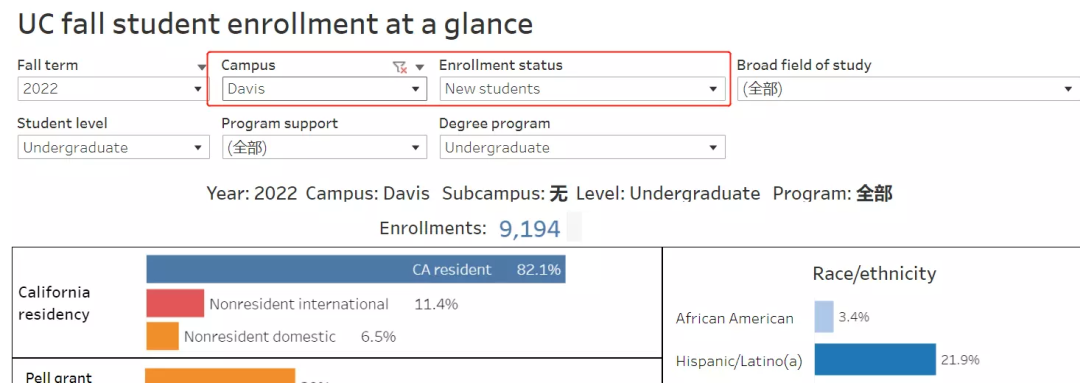Expand the Program support dropdown
This screenshot has width=1080, height=383.
coord(324,147)
